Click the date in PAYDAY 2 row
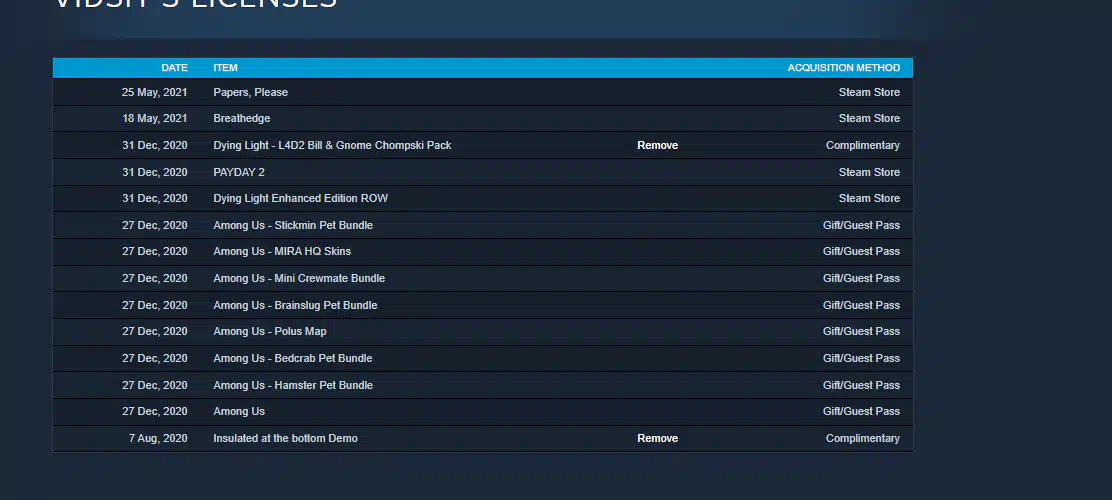This screenshot has height=500, width=1112. pos(155,172)
